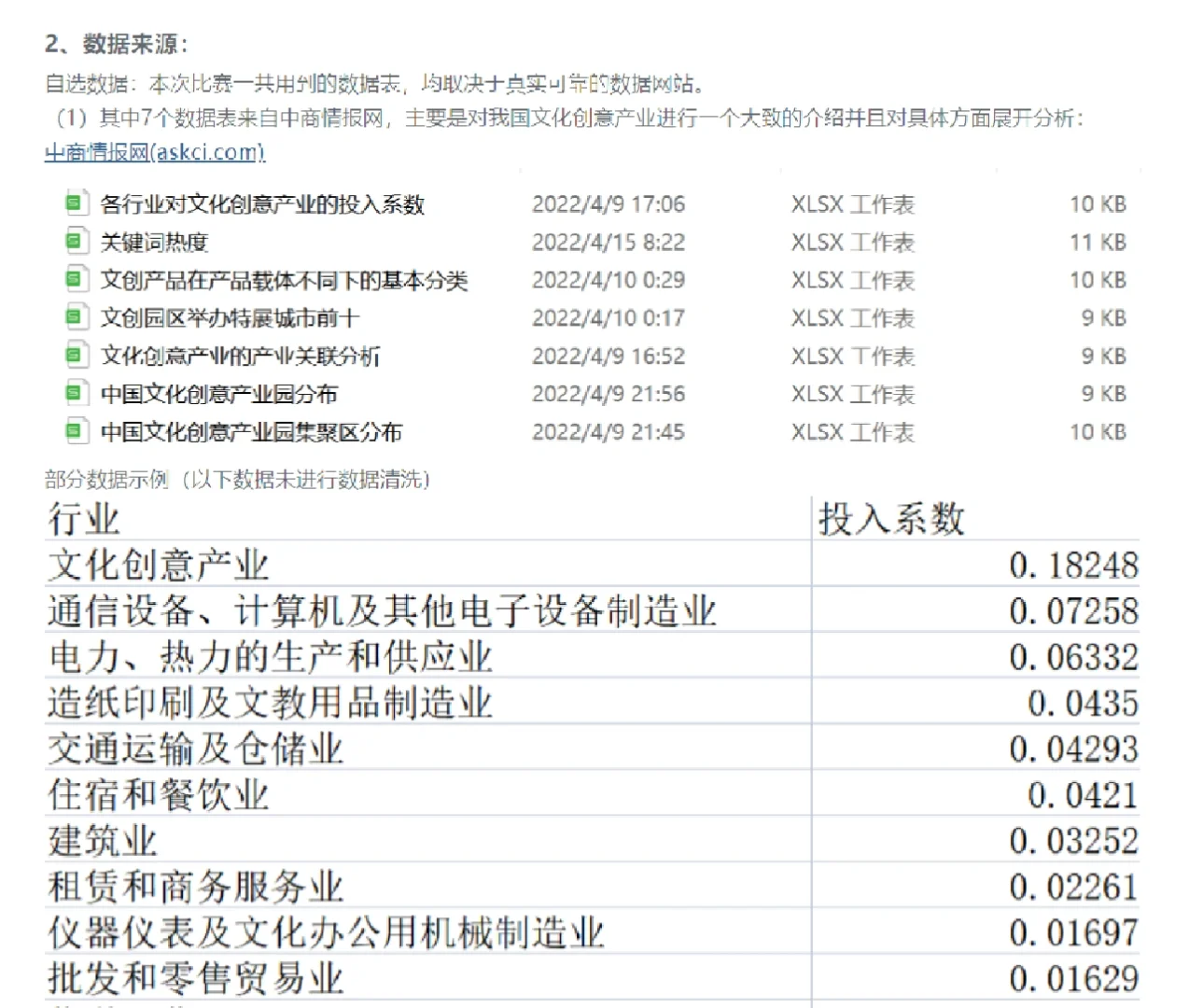The width and height of the screenshot is (1189, 1008).
Task: Select the file named 关键词热度
Action: point(155,241)
